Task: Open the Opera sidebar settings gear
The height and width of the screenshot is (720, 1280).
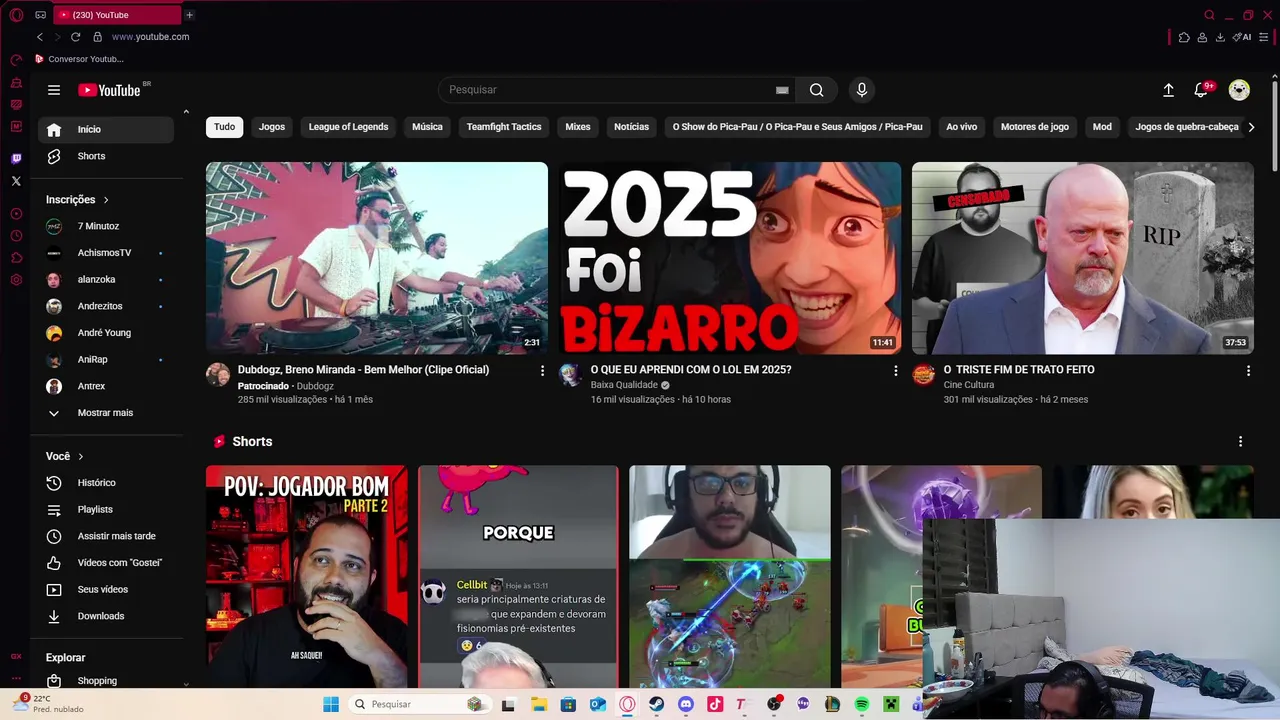Action: tap(16, 280)
